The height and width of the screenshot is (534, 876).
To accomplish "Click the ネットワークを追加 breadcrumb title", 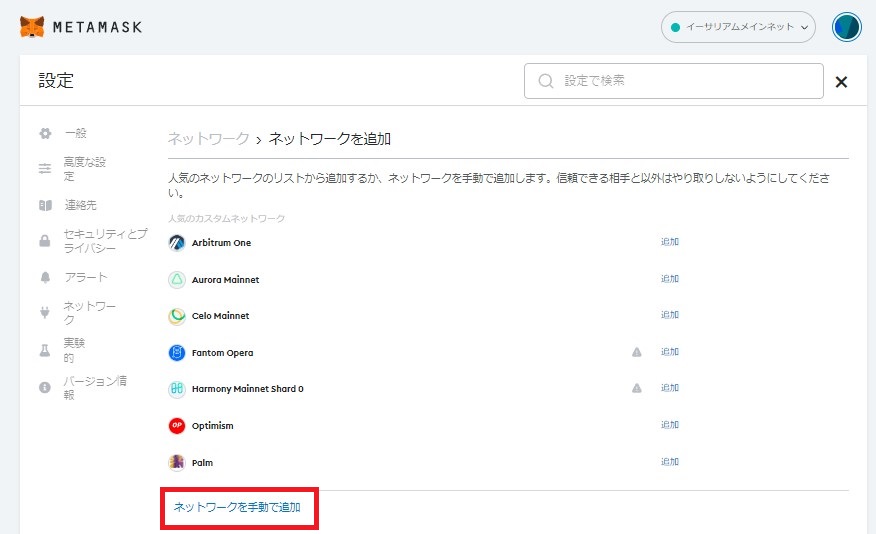I will 330,139.
